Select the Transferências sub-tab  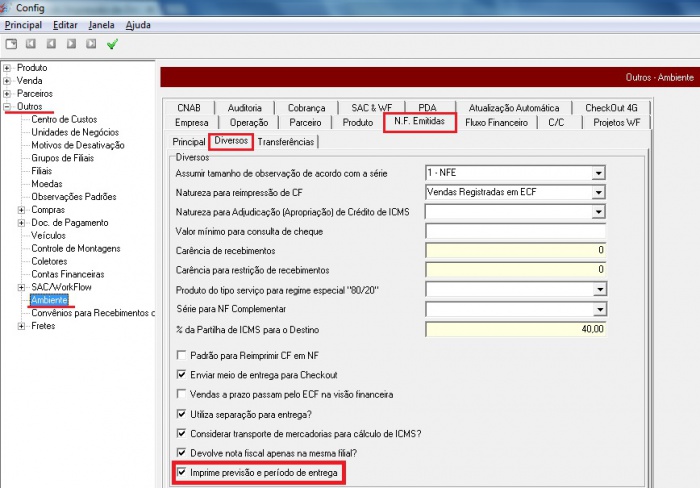pyautogui.click(x=286, y=142)
